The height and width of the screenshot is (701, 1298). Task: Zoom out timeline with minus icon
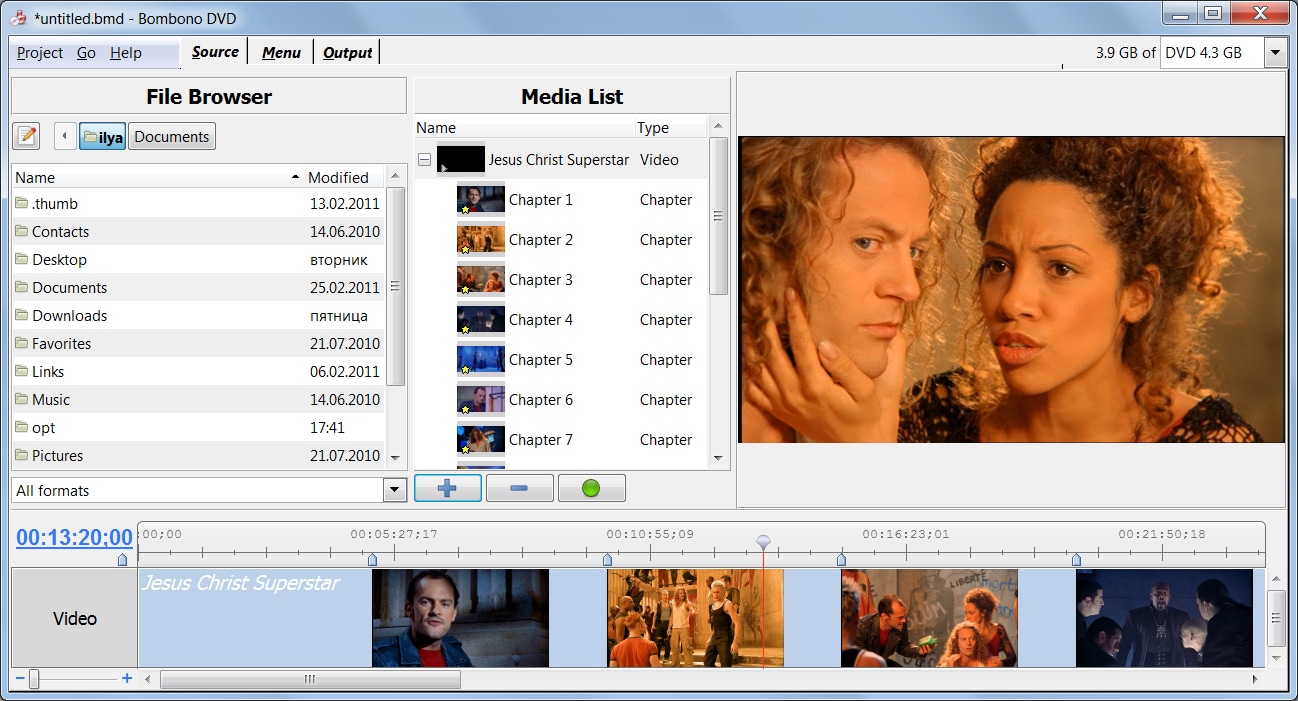(x=20, y=679)
